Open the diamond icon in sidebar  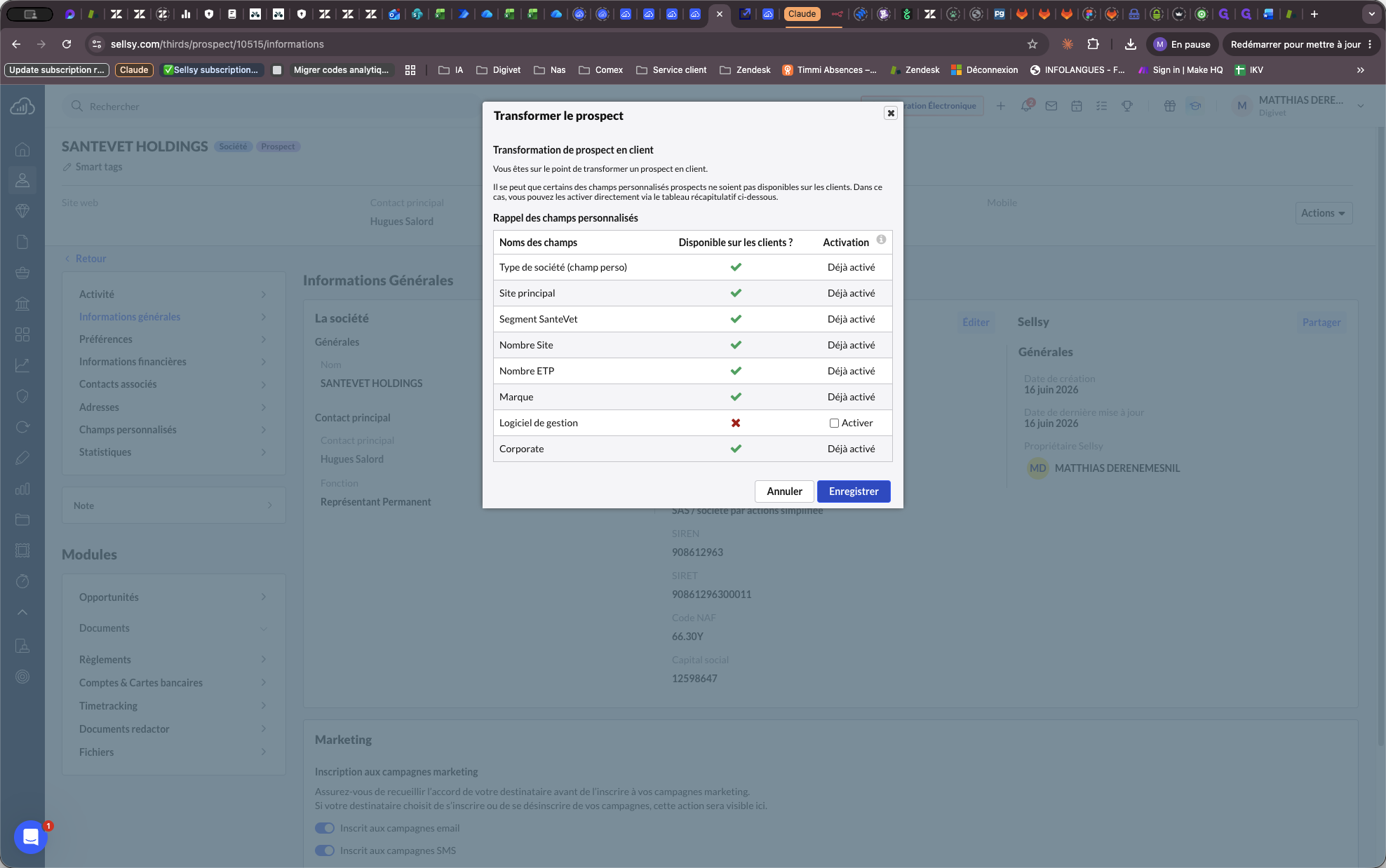[22, 211]
